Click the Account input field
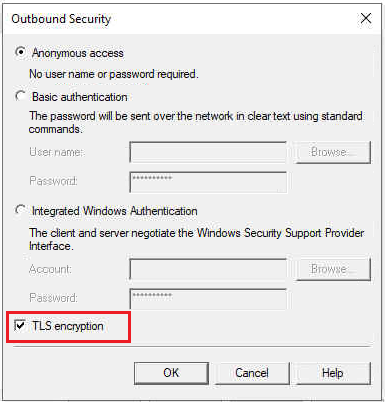The image size is (385, 402). (x=208, y=269)
